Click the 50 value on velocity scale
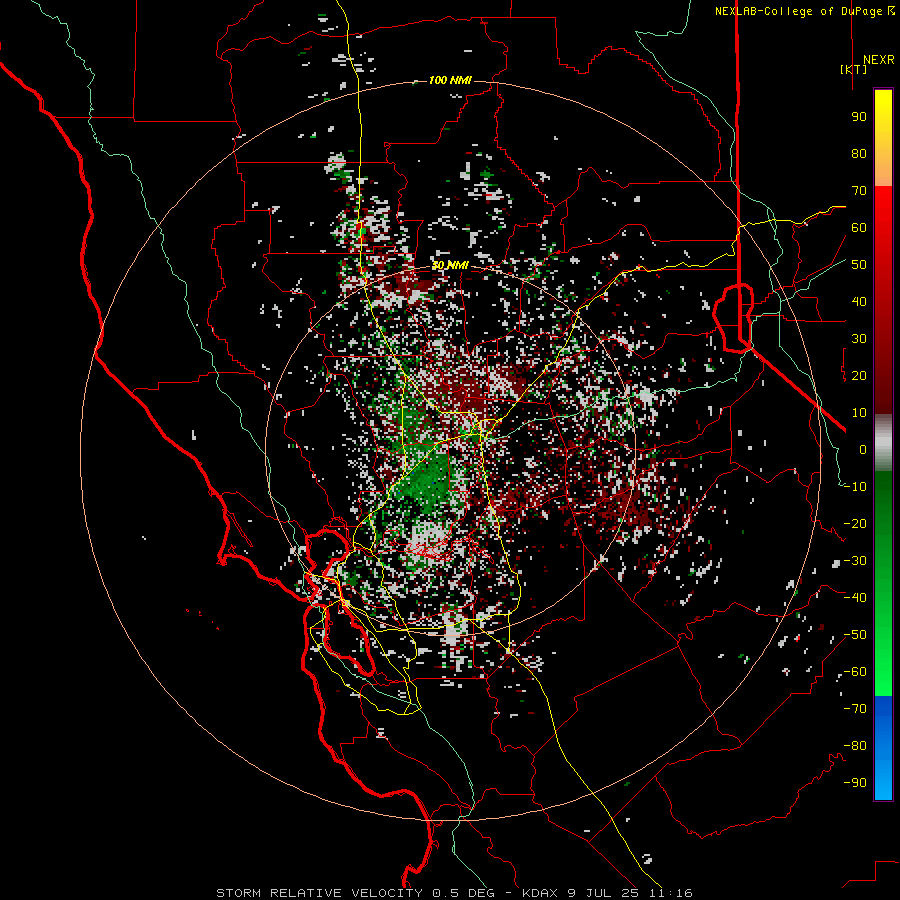The image size is (900, 900). pos(859,265)
